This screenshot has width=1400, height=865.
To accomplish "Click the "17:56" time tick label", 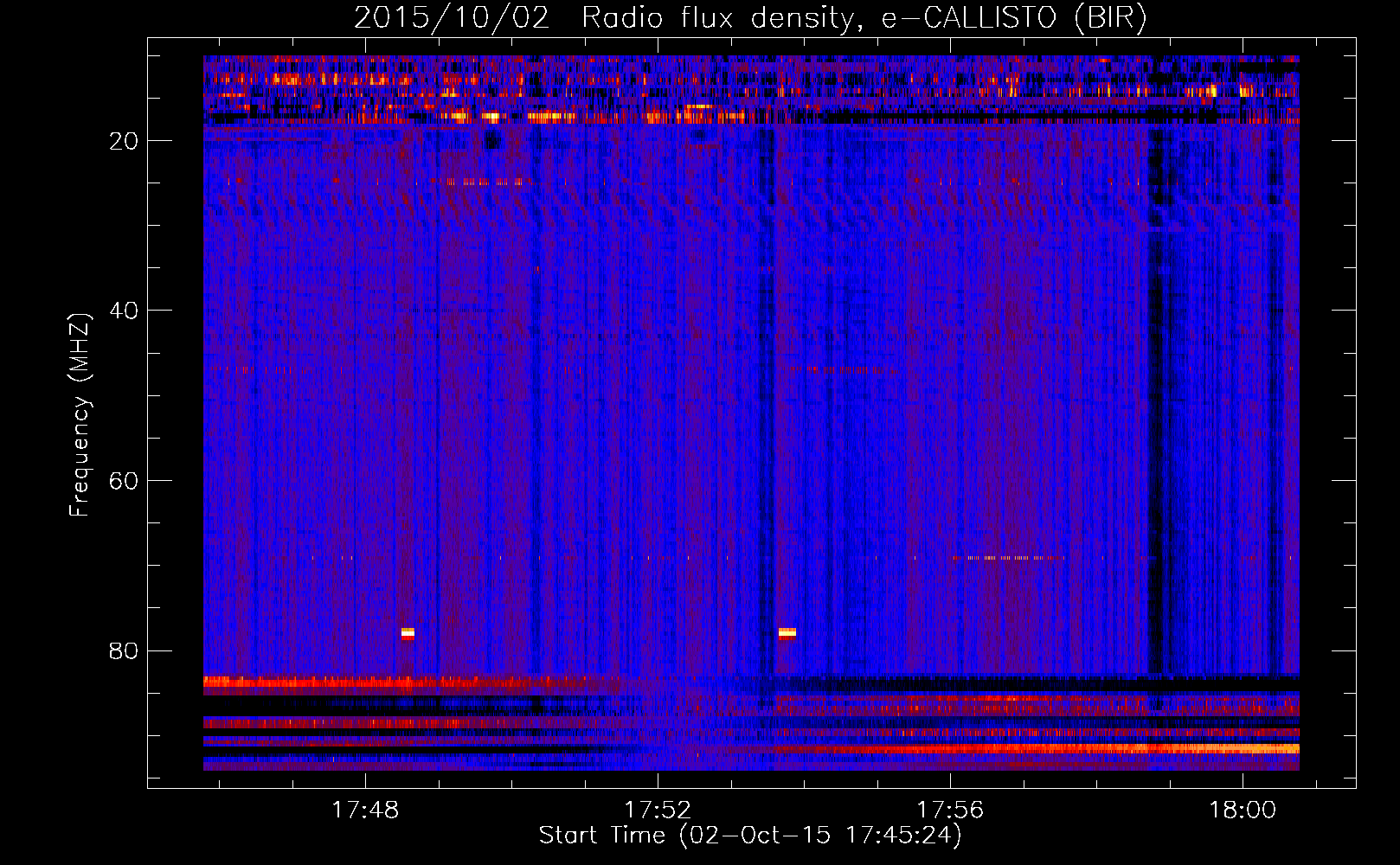I will [950, 811].
